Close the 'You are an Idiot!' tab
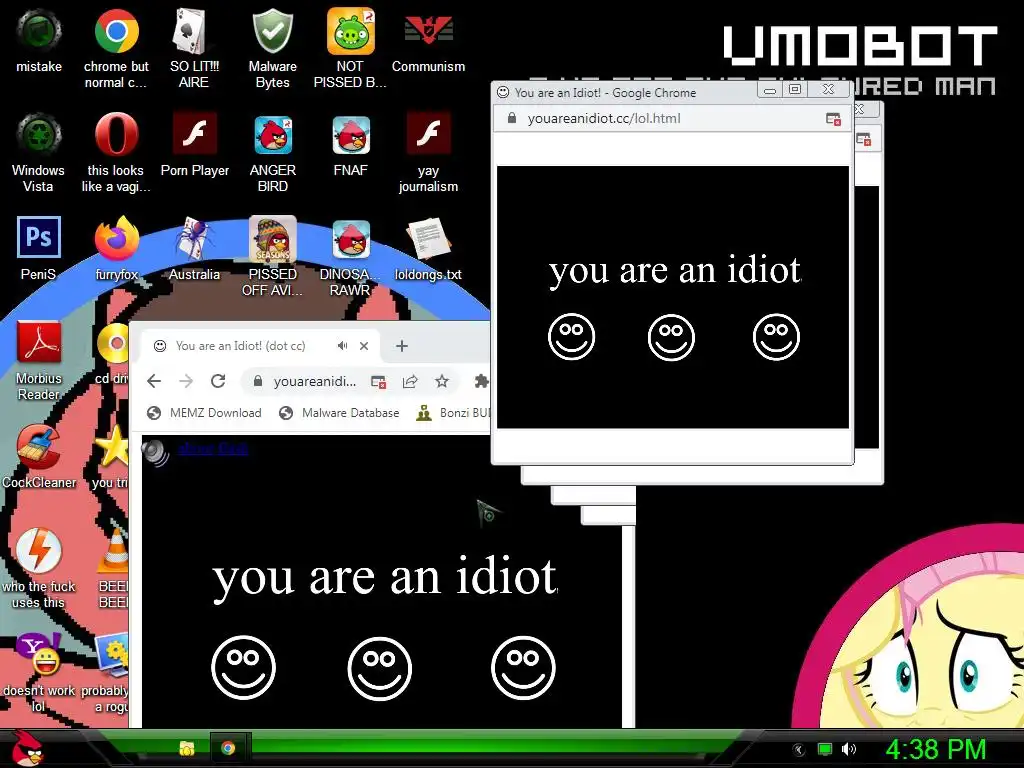1024x768 pixels. (364, 346)
